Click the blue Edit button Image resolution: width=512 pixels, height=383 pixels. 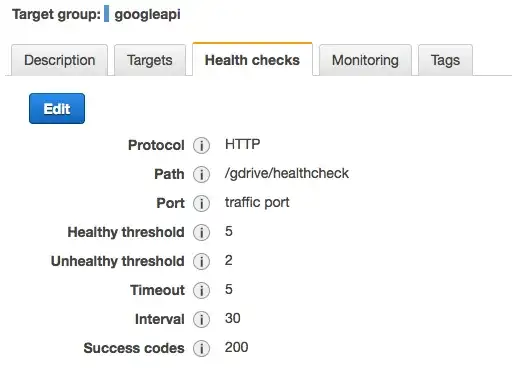tap(57, 109)
